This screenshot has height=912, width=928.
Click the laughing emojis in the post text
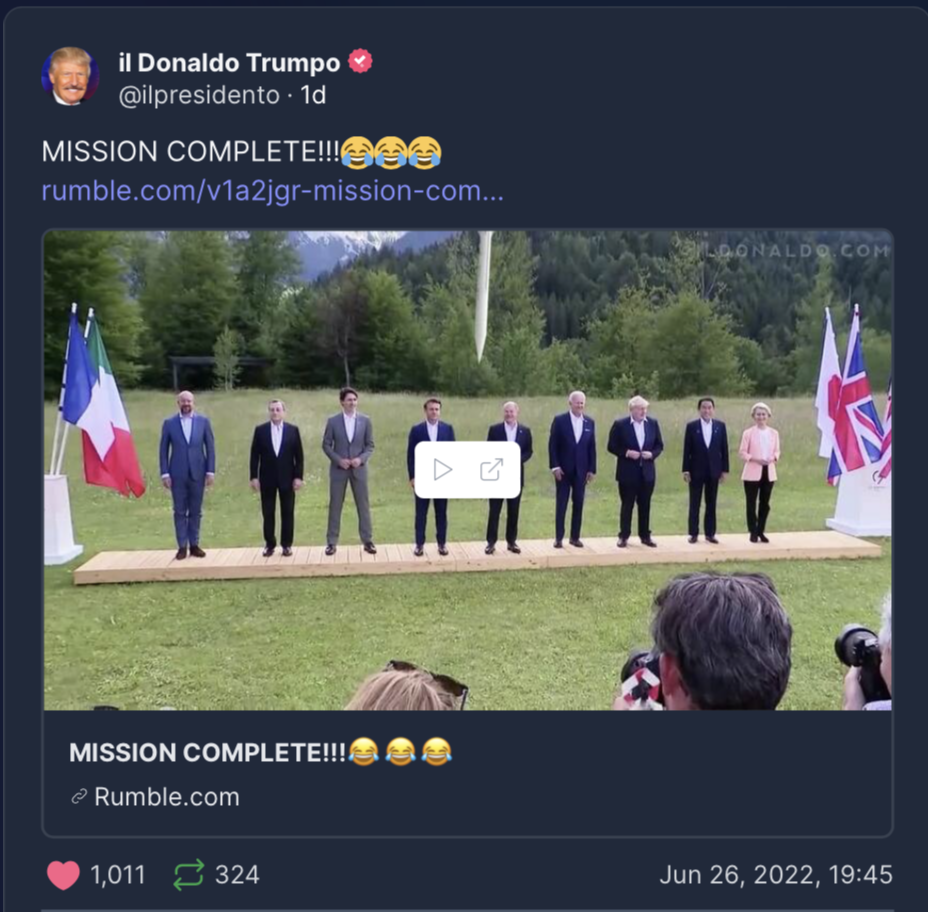[x=391, y=152]
